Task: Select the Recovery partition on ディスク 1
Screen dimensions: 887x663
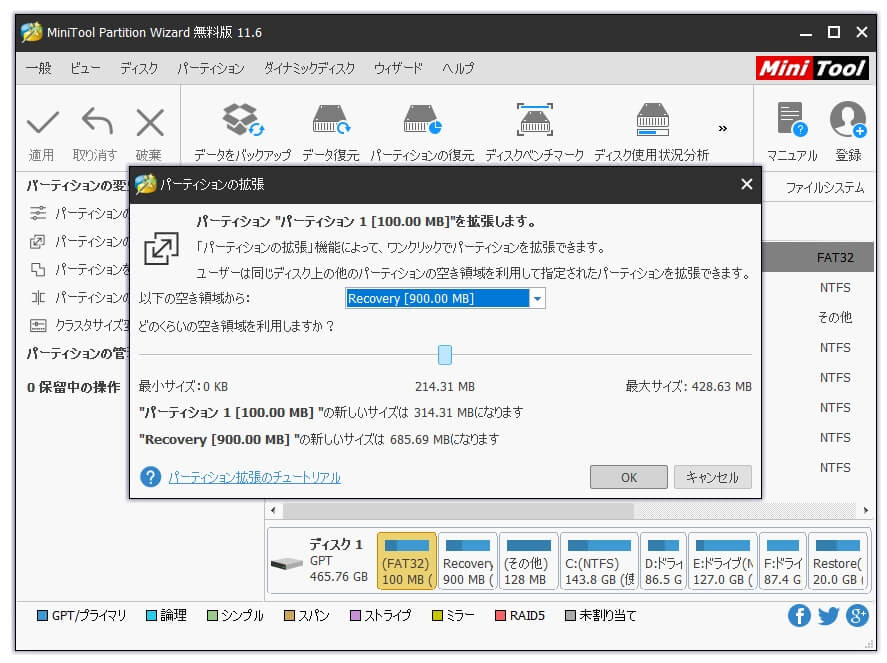Action: [x=466, y=560]
